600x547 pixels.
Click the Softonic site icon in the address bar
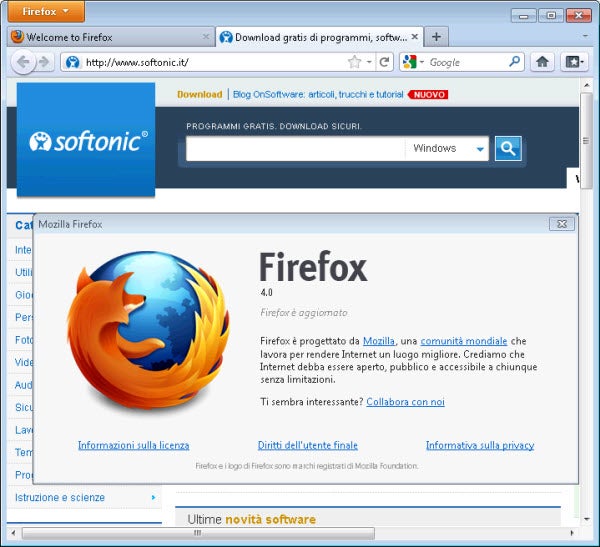click(x=73, y=62)
